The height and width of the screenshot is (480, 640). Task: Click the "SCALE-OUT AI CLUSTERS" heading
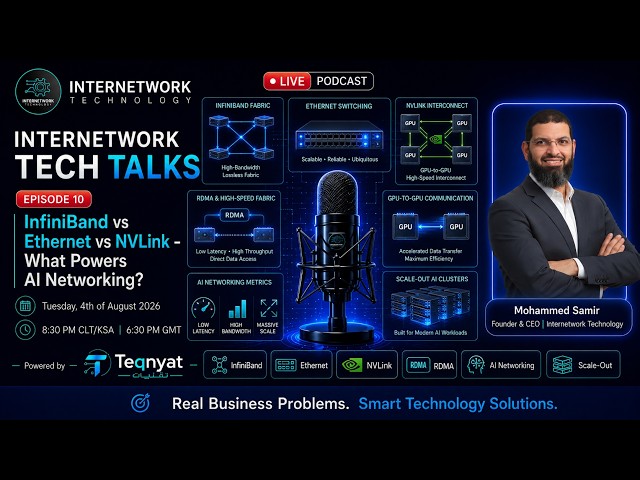coord(432,279)
